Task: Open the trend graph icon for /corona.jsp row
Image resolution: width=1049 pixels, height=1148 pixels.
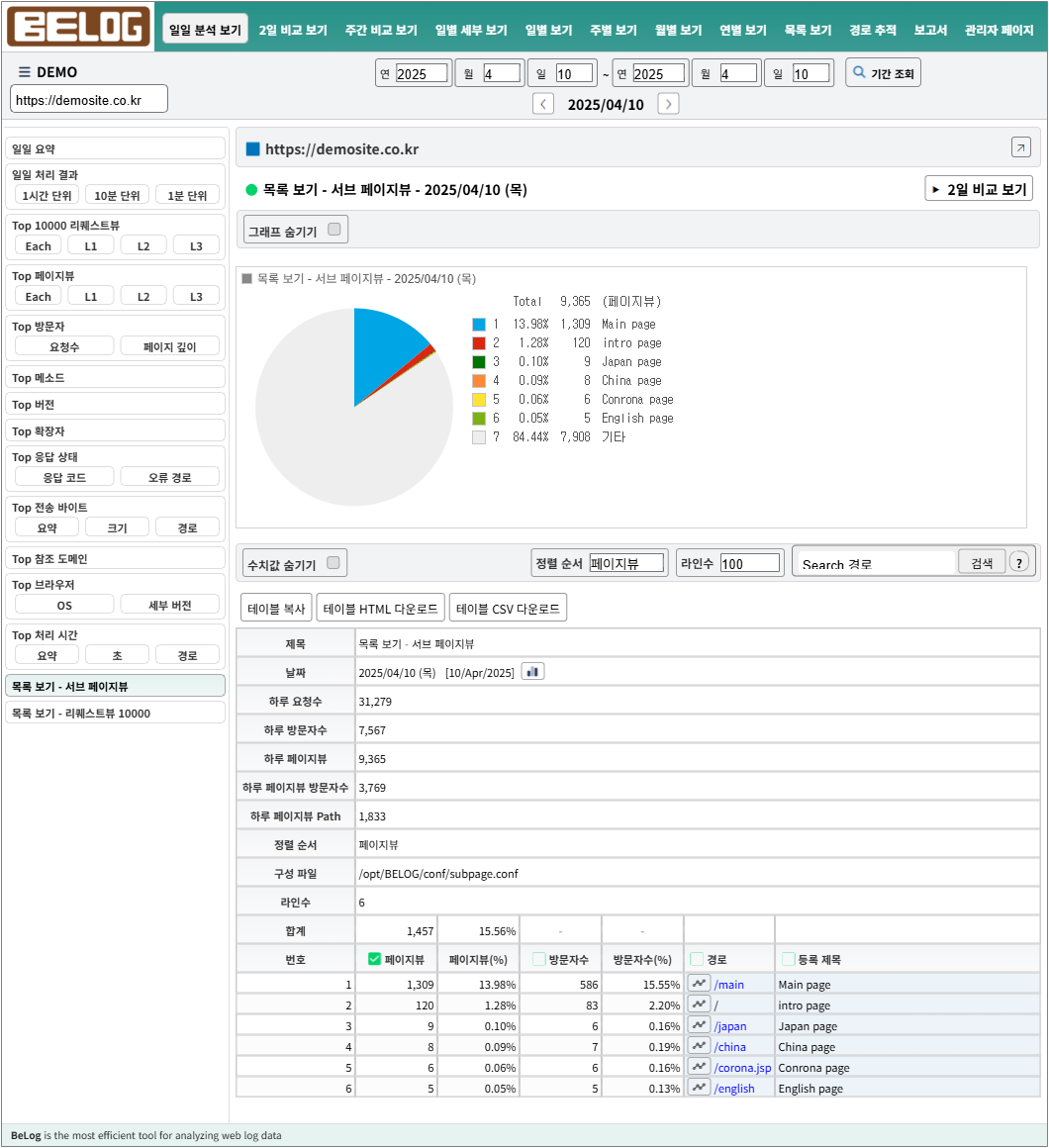Action: click(699, 1067)
